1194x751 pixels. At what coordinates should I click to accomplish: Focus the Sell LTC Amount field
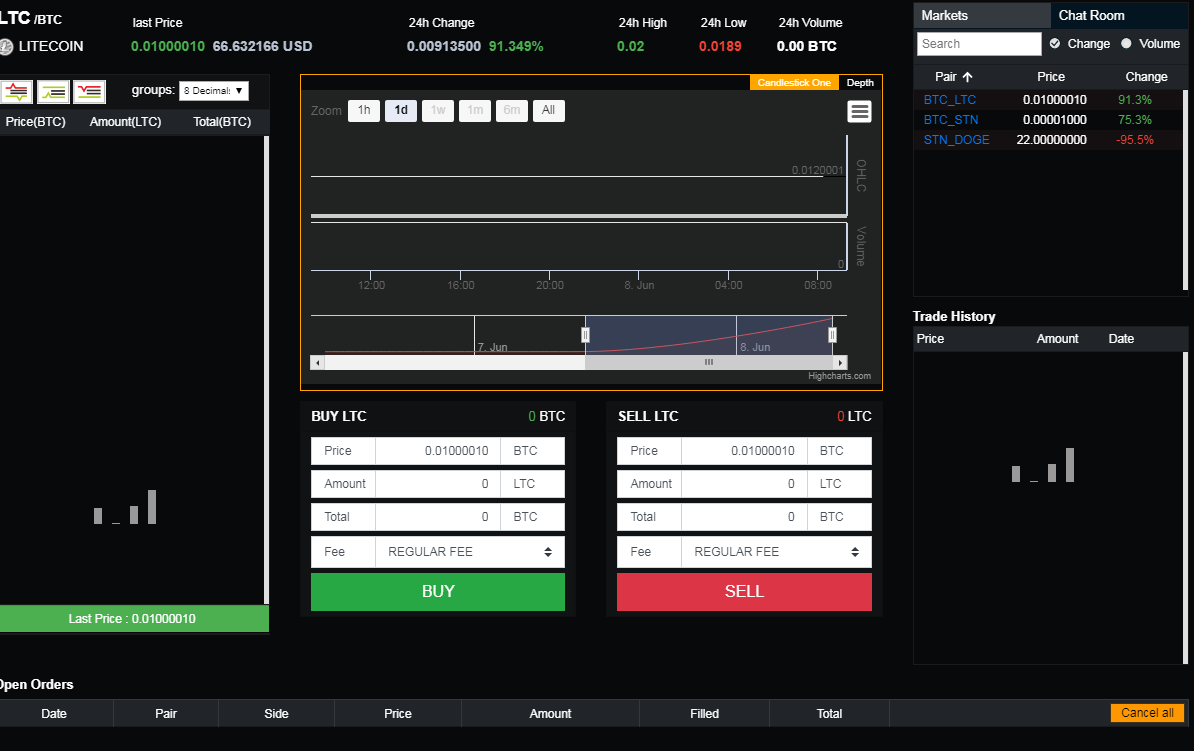coord(744,484)
